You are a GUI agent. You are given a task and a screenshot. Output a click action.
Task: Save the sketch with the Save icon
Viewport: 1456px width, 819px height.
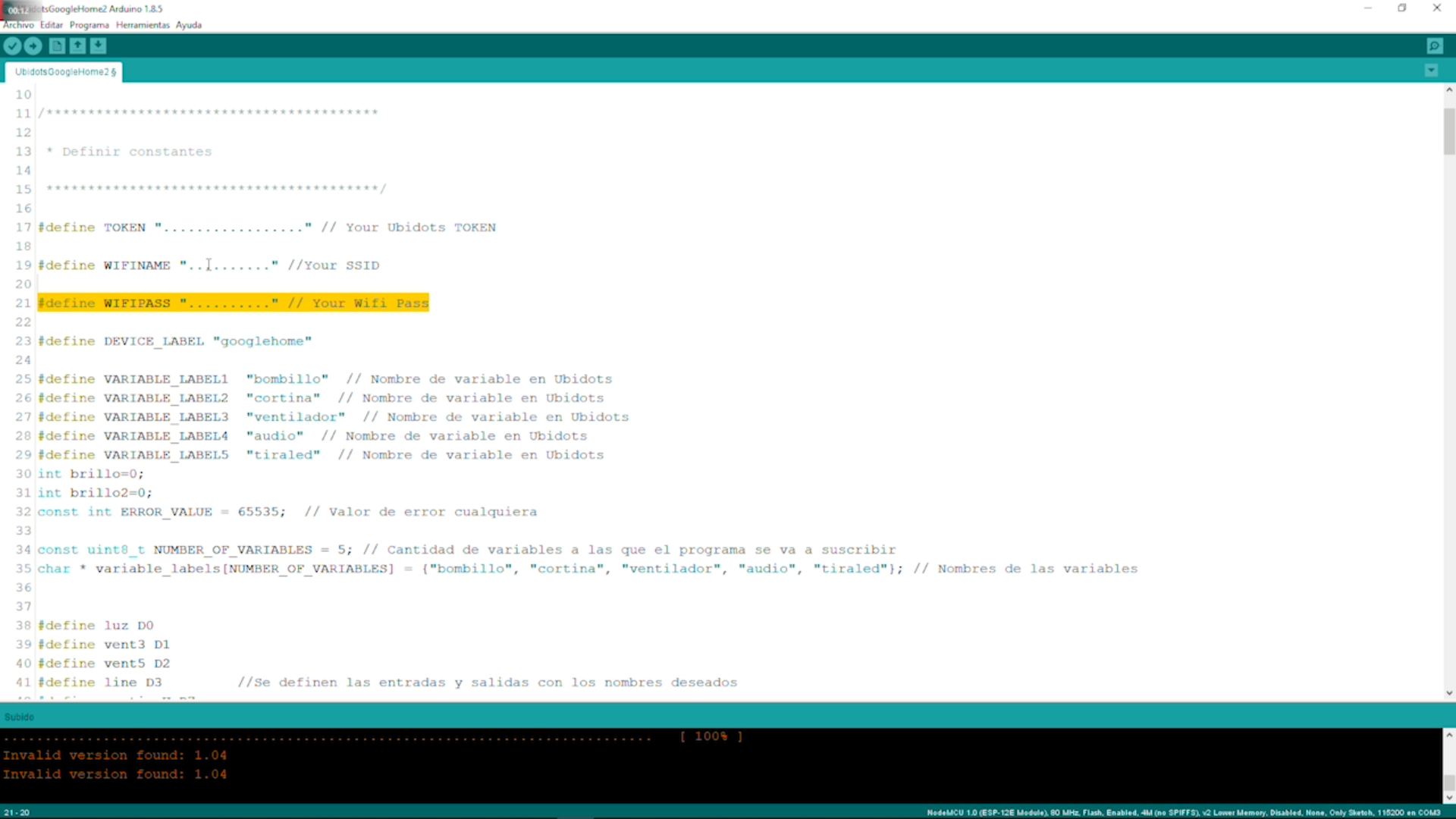pos(98,46)
